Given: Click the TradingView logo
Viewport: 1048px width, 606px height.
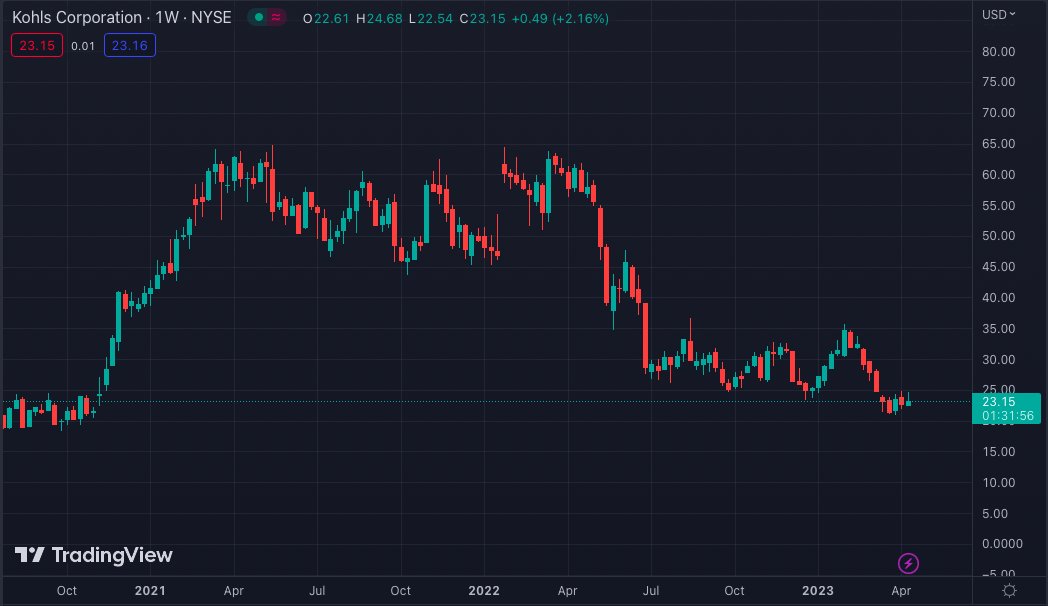Looking at the screenshot, I should (x=94, y=555).
